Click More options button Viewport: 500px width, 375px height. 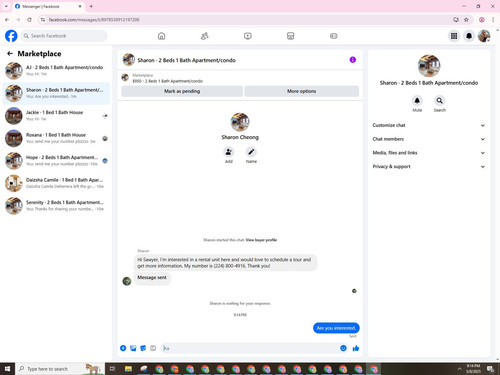302,91
